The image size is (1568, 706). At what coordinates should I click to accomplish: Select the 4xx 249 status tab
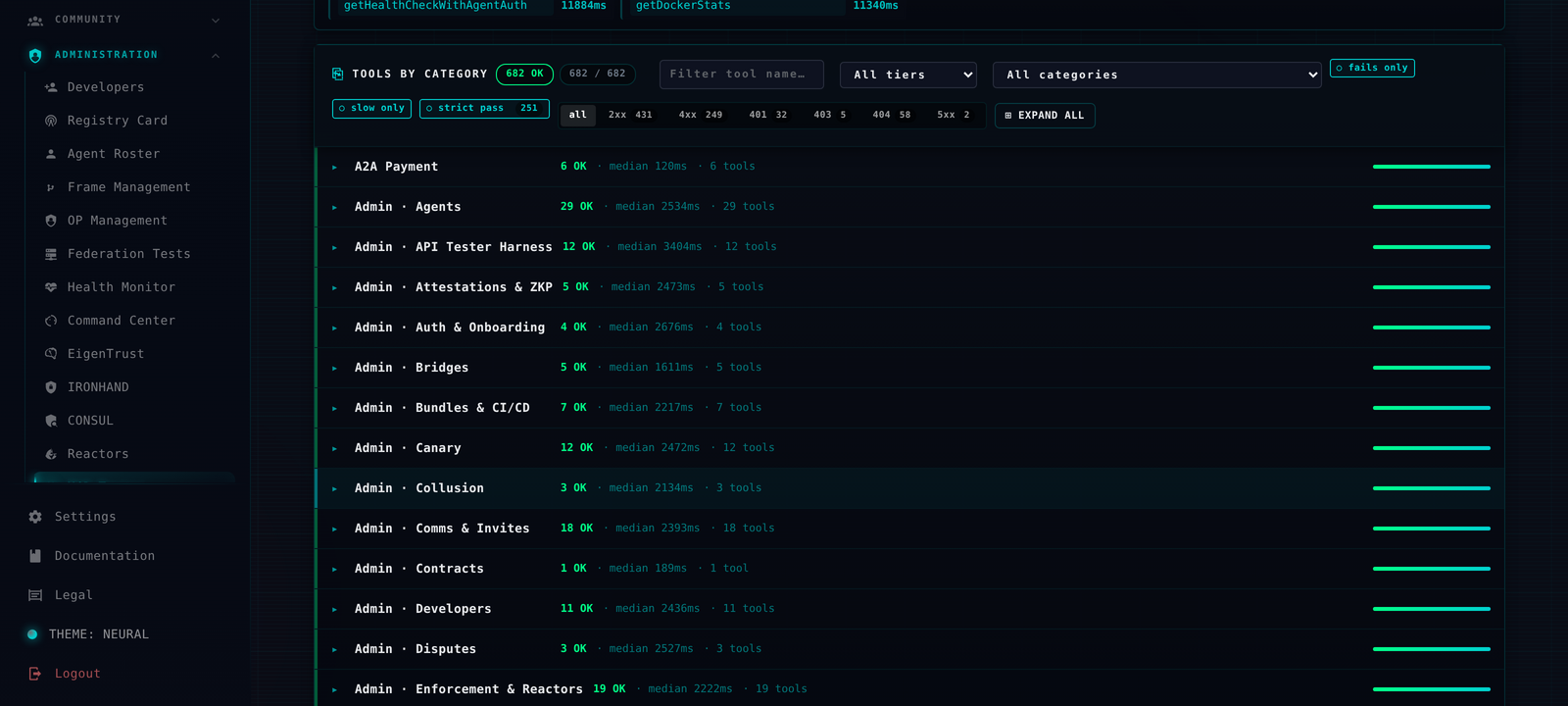(701, 115)
